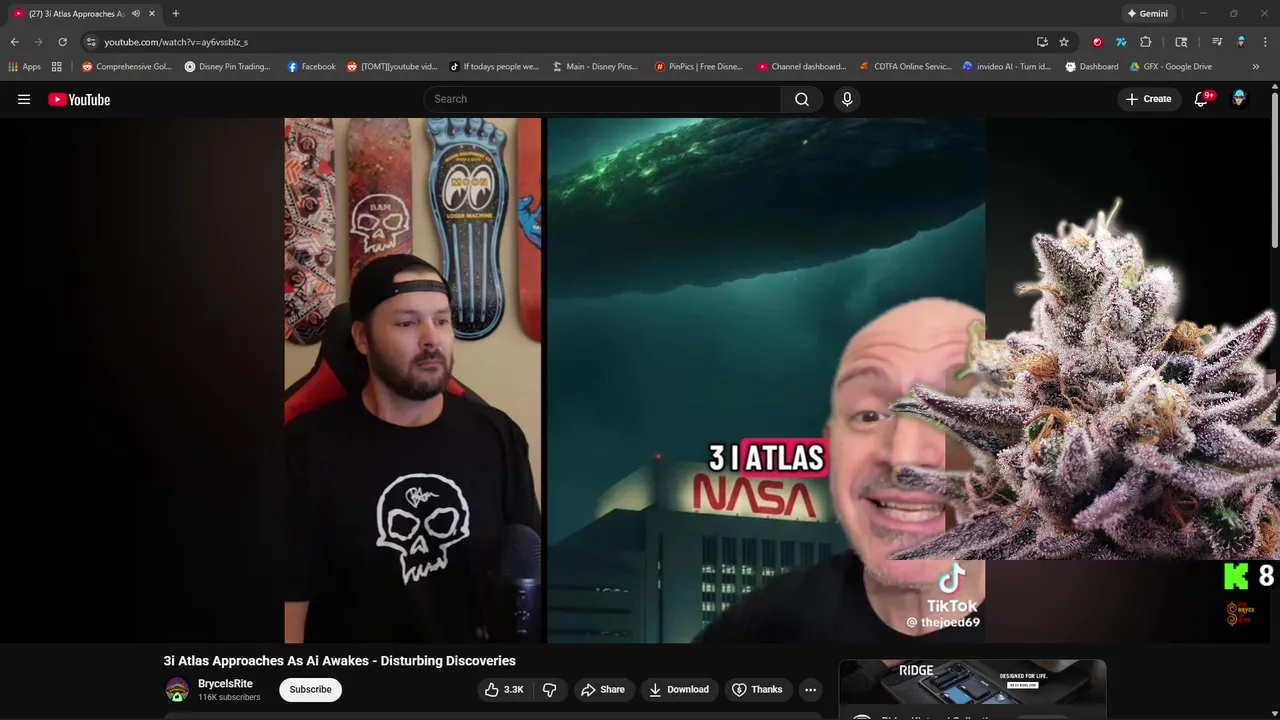Open the media control toolbar icon
This screenshot has width=1280, height=720.
tap(1217, 42)
